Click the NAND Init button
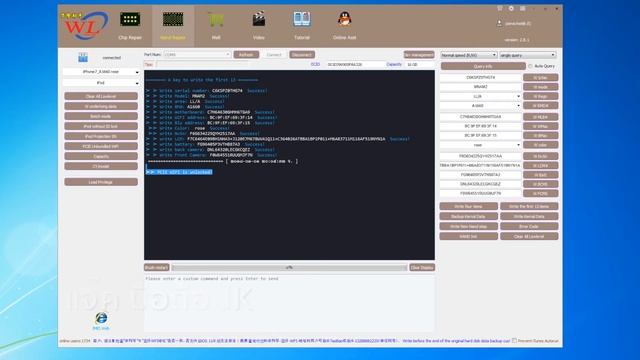This screenshot has width=640, height=360. (469, 236)
